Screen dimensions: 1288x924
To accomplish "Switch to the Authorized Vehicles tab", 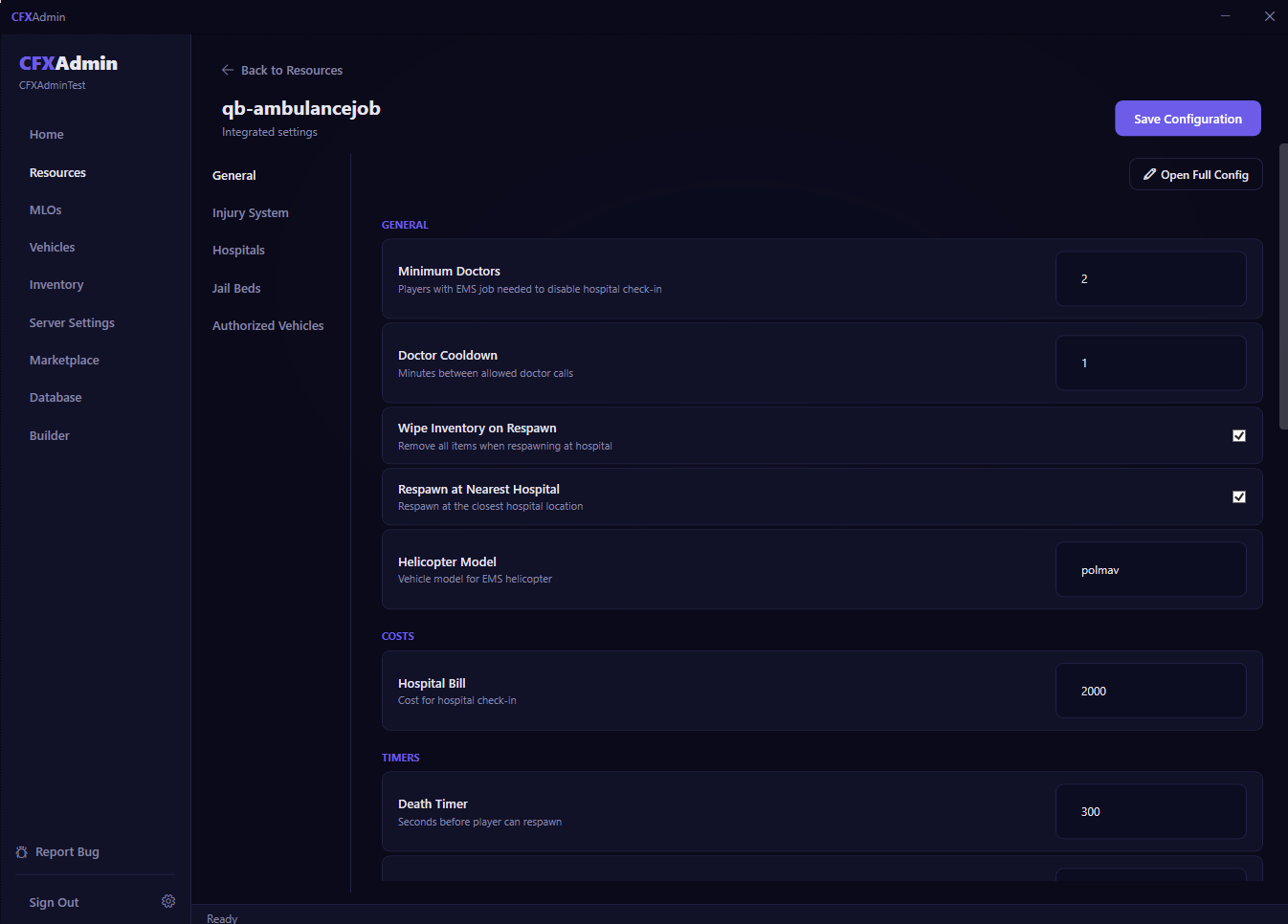I will [268, 326].
